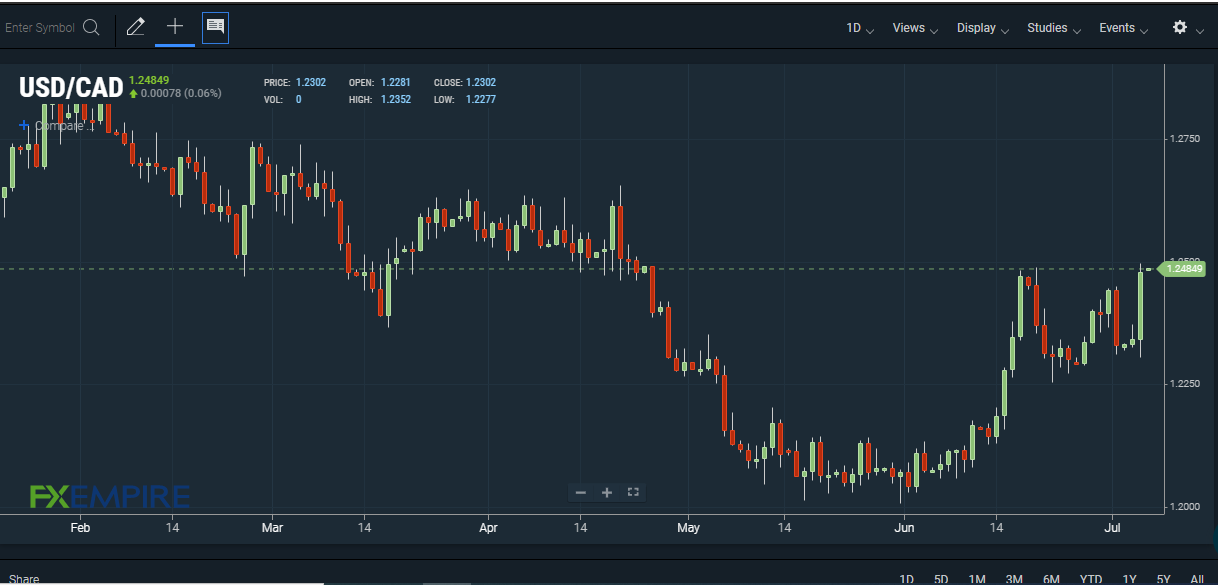The width and height of the screenshot is (1218, 585).
Task: Click the Jun date axis label
Action: (904, 527)
